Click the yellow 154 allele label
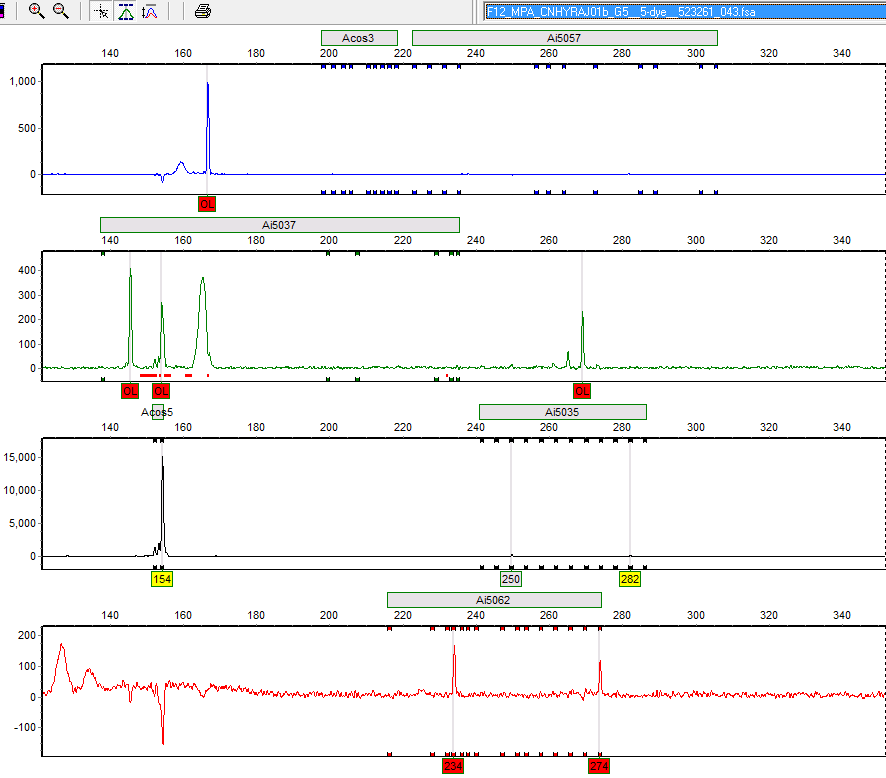The height and width of the screenshot is (778, 886). tap(161, 579)
